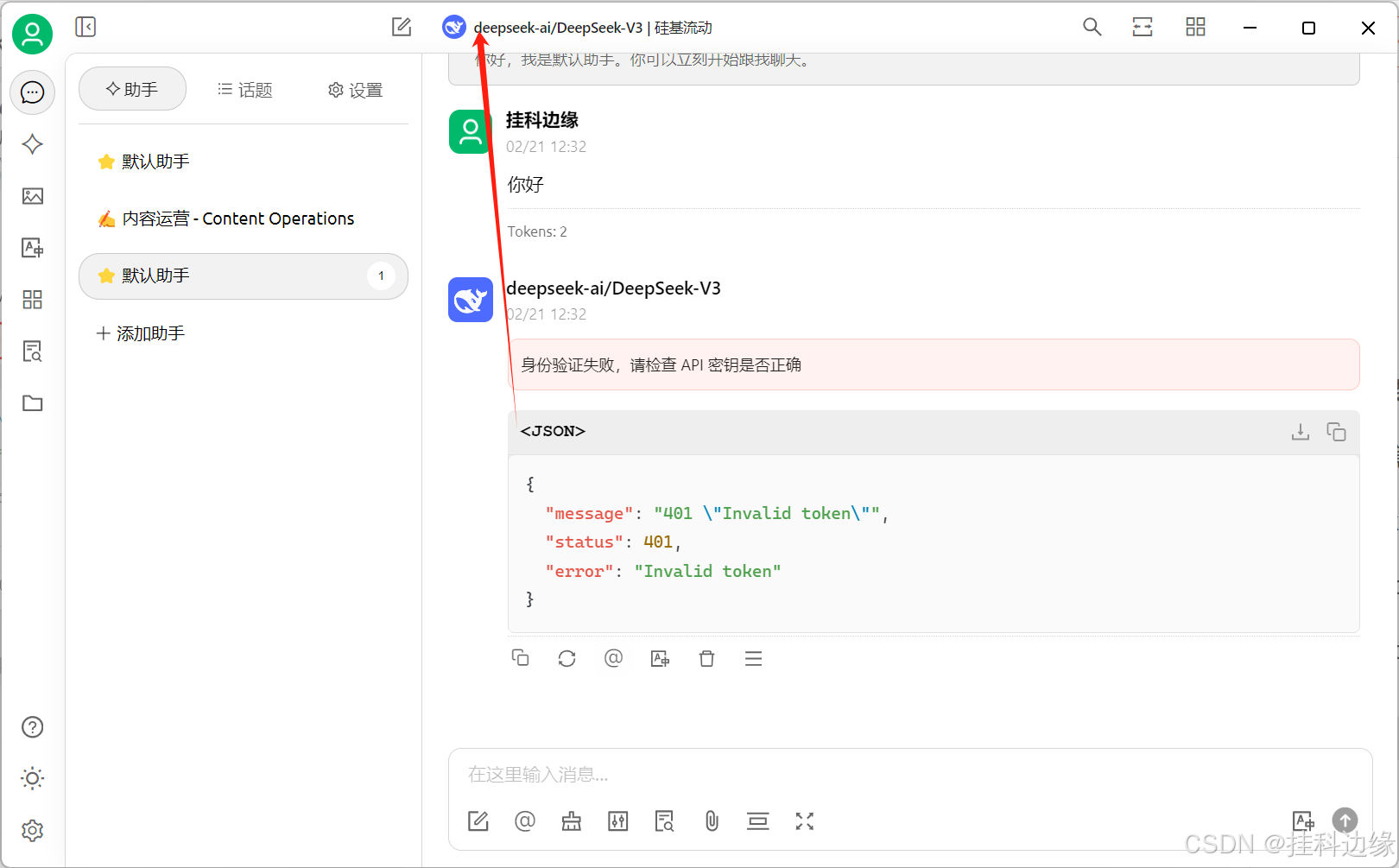Open the agents sparkle icon in the sidebar
This screenshot has height=868, width=1399.
tap(33, 144)
